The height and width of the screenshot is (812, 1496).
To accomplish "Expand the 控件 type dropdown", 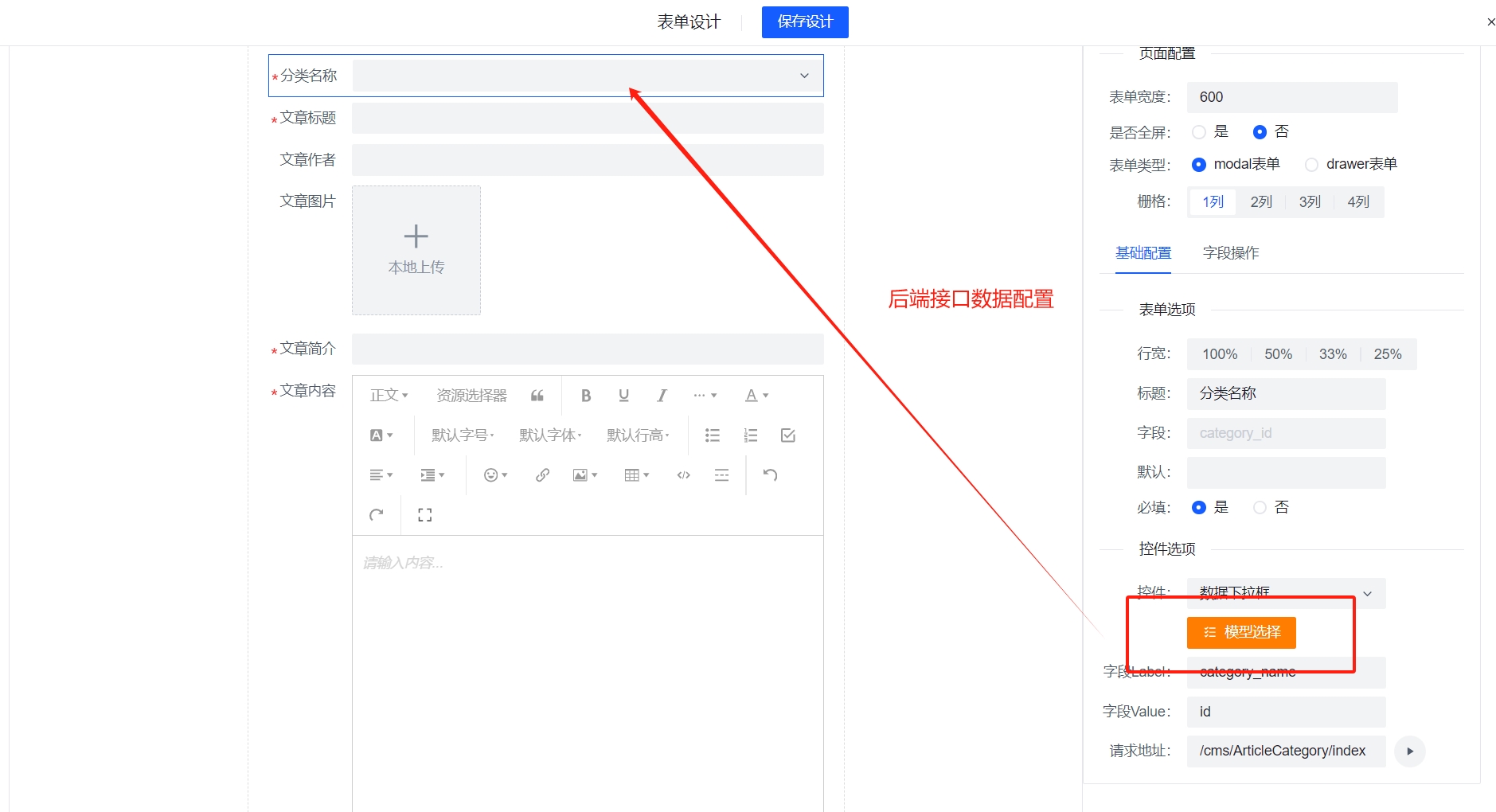I will 1286,593.
